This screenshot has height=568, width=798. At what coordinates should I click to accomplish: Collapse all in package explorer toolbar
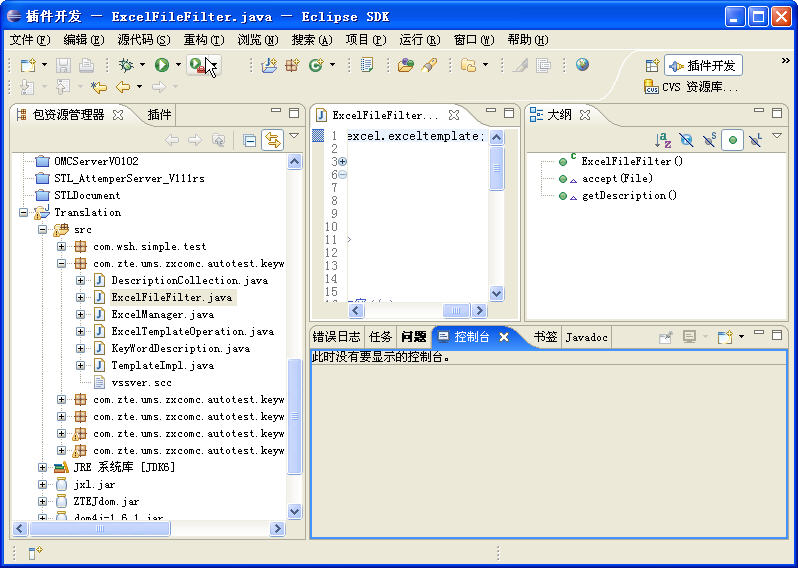(x=249, y=140)
